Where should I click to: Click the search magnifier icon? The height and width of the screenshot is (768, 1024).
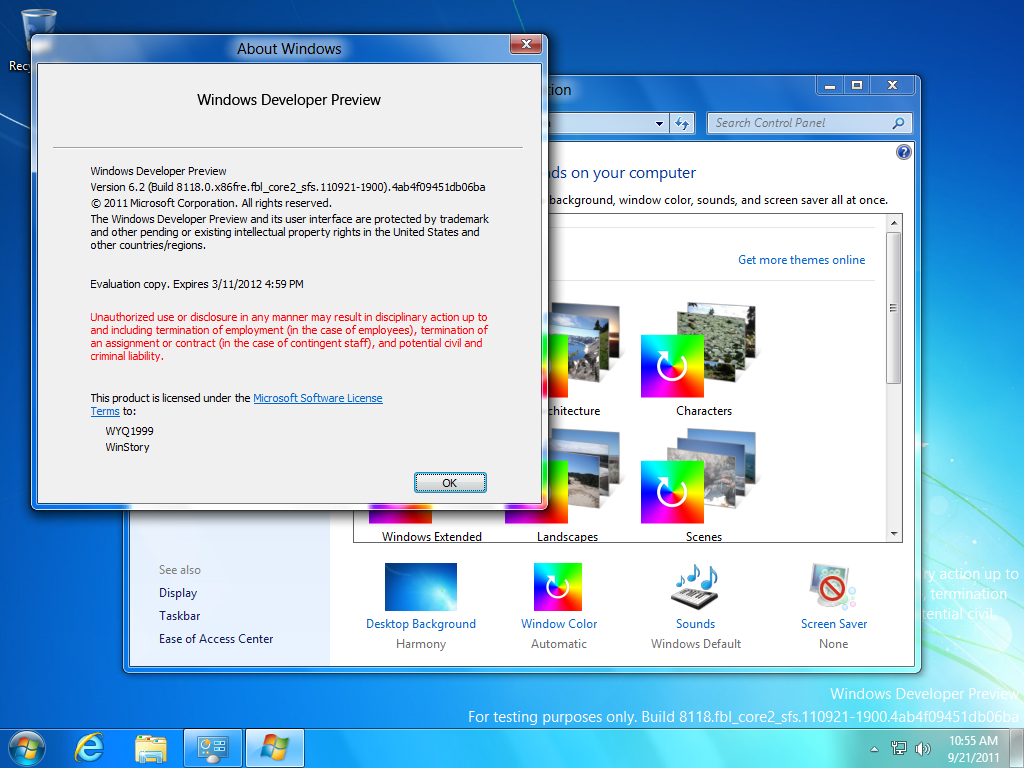pyautogui.click(x=899, y=123)
